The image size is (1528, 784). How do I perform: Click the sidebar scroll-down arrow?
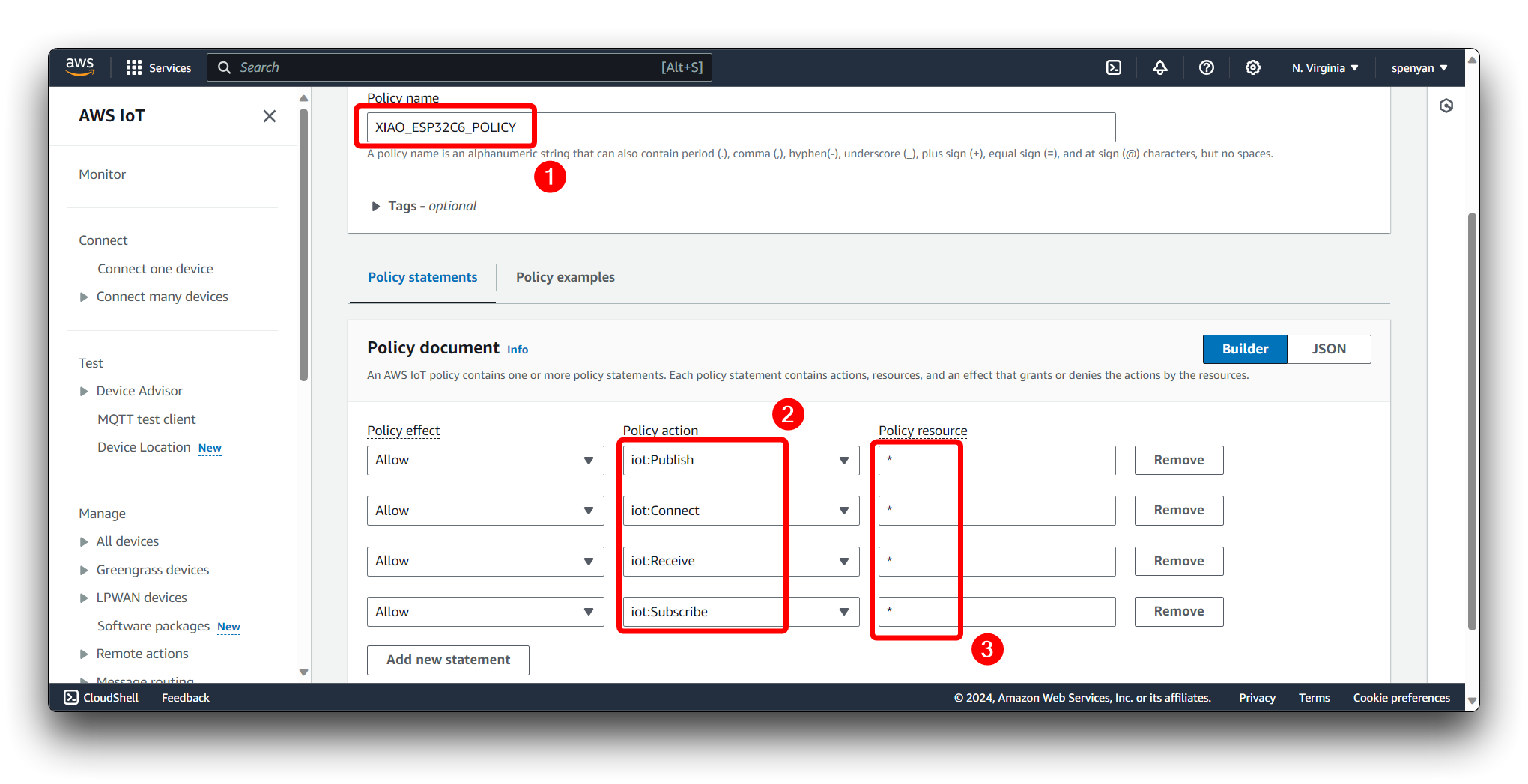[303, 672]
